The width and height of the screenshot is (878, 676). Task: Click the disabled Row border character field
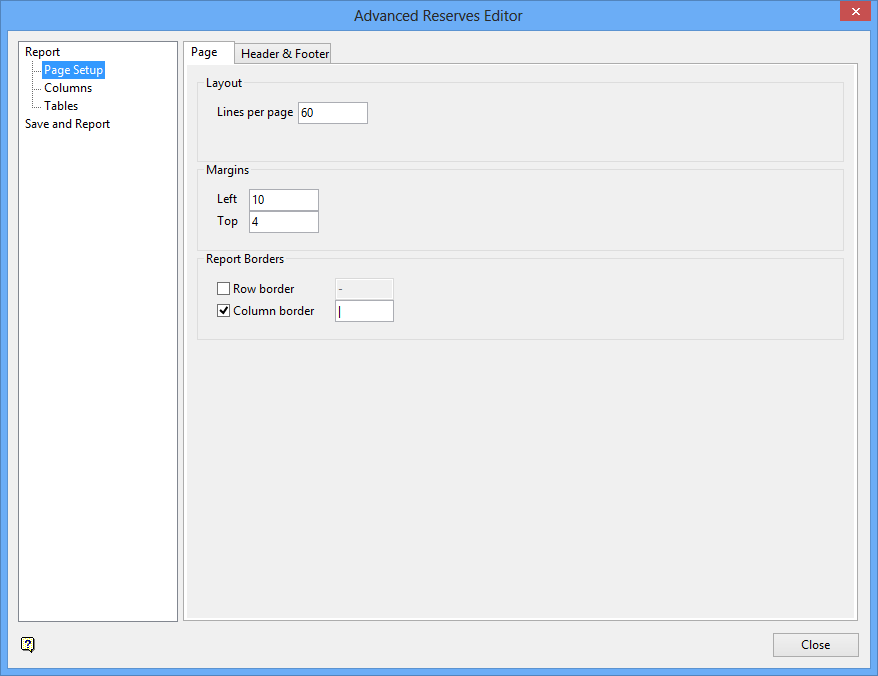click(x=364, y=289)
